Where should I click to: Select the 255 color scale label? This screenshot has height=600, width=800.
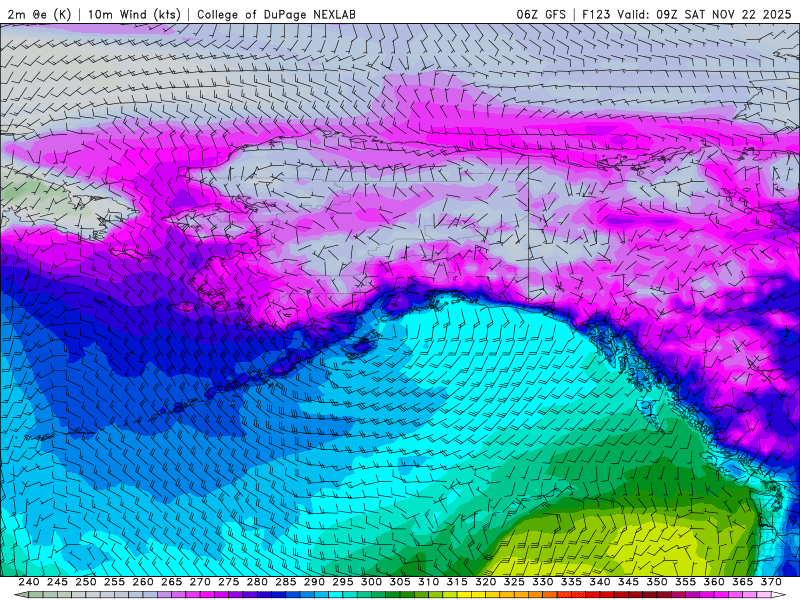click(114, 582)
